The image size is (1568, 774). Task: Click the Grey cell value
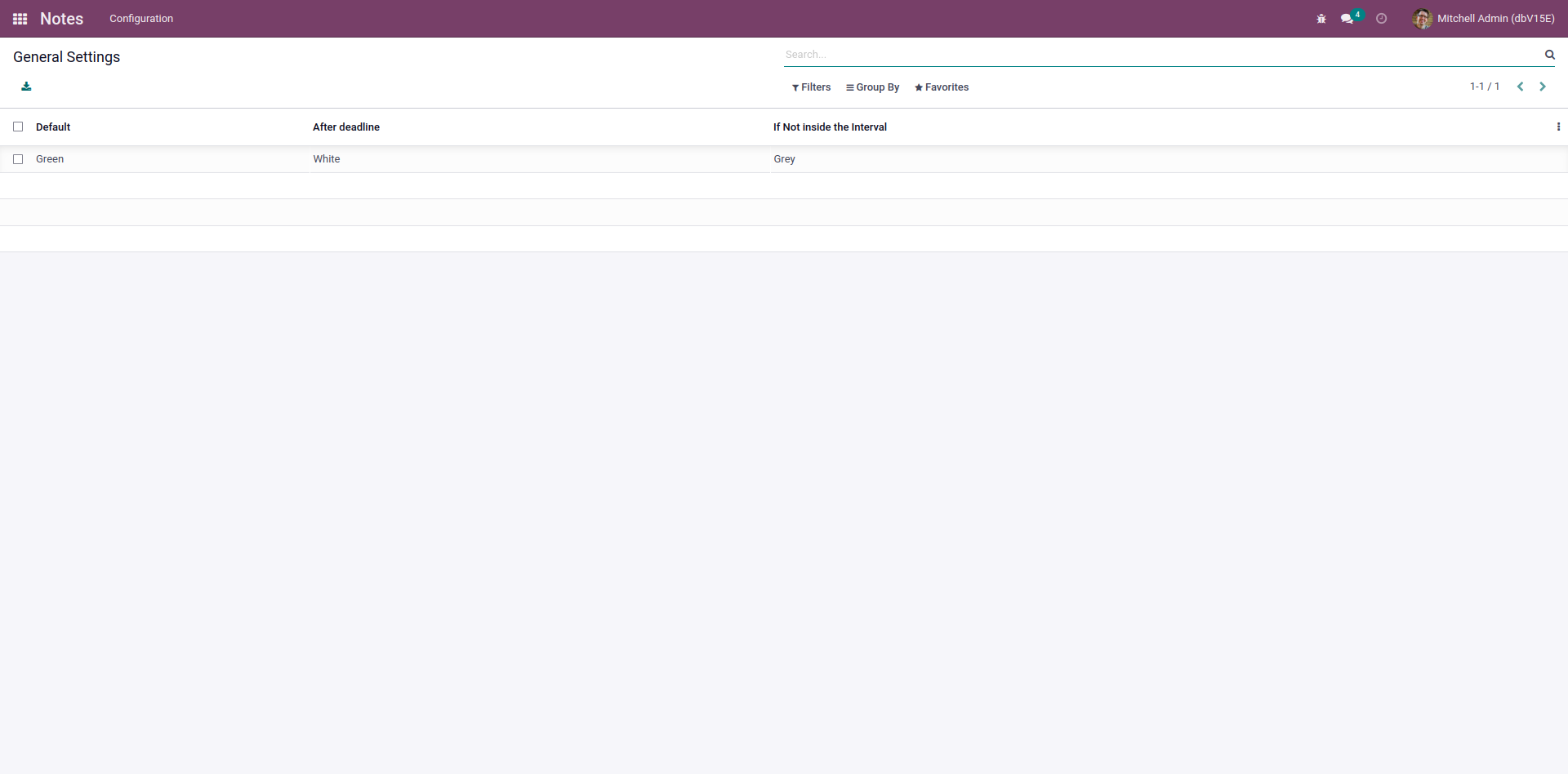point(784,159)
